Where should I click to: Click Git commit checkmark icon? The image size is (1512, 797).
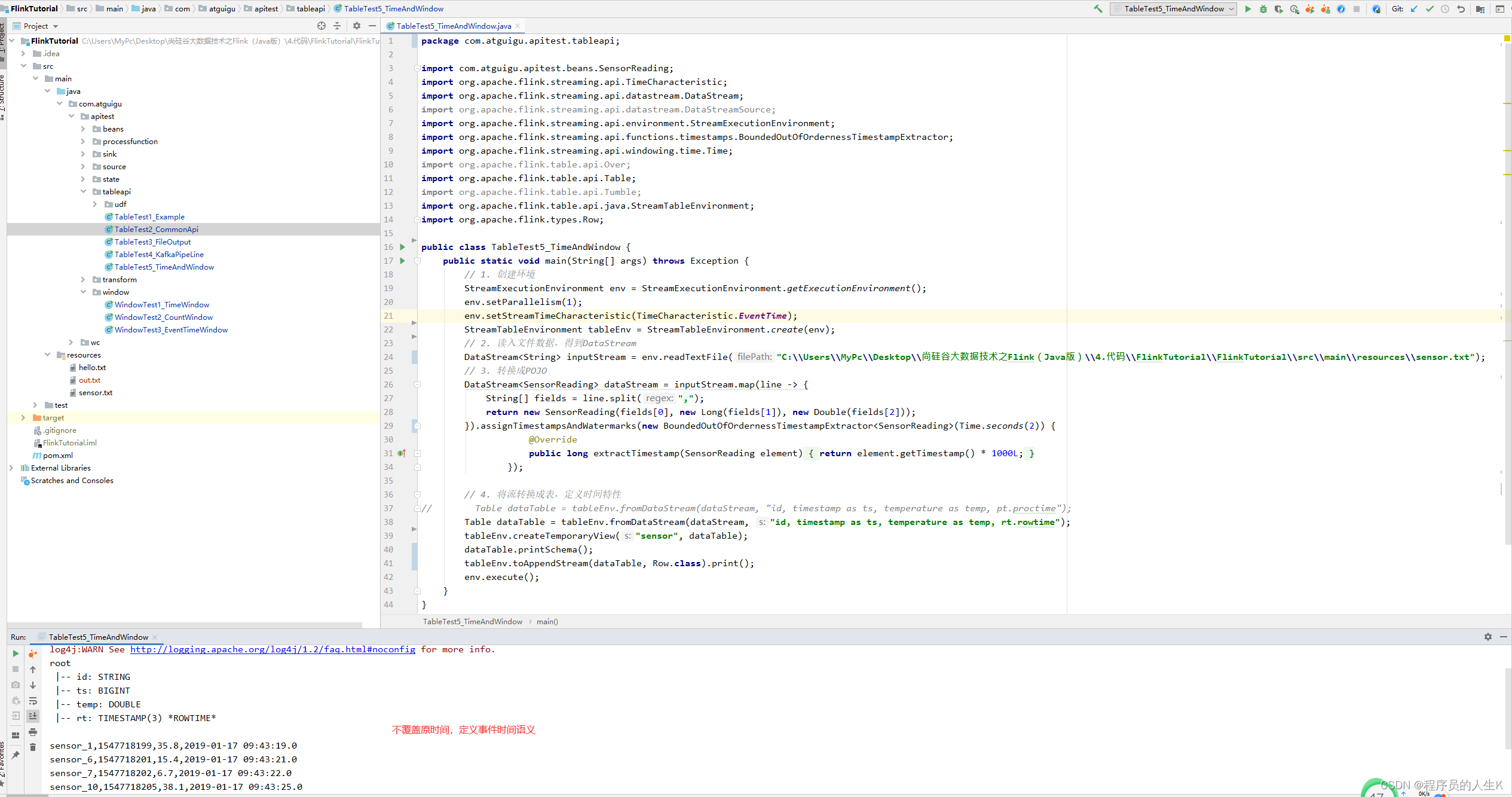[x=1430, y=9]
